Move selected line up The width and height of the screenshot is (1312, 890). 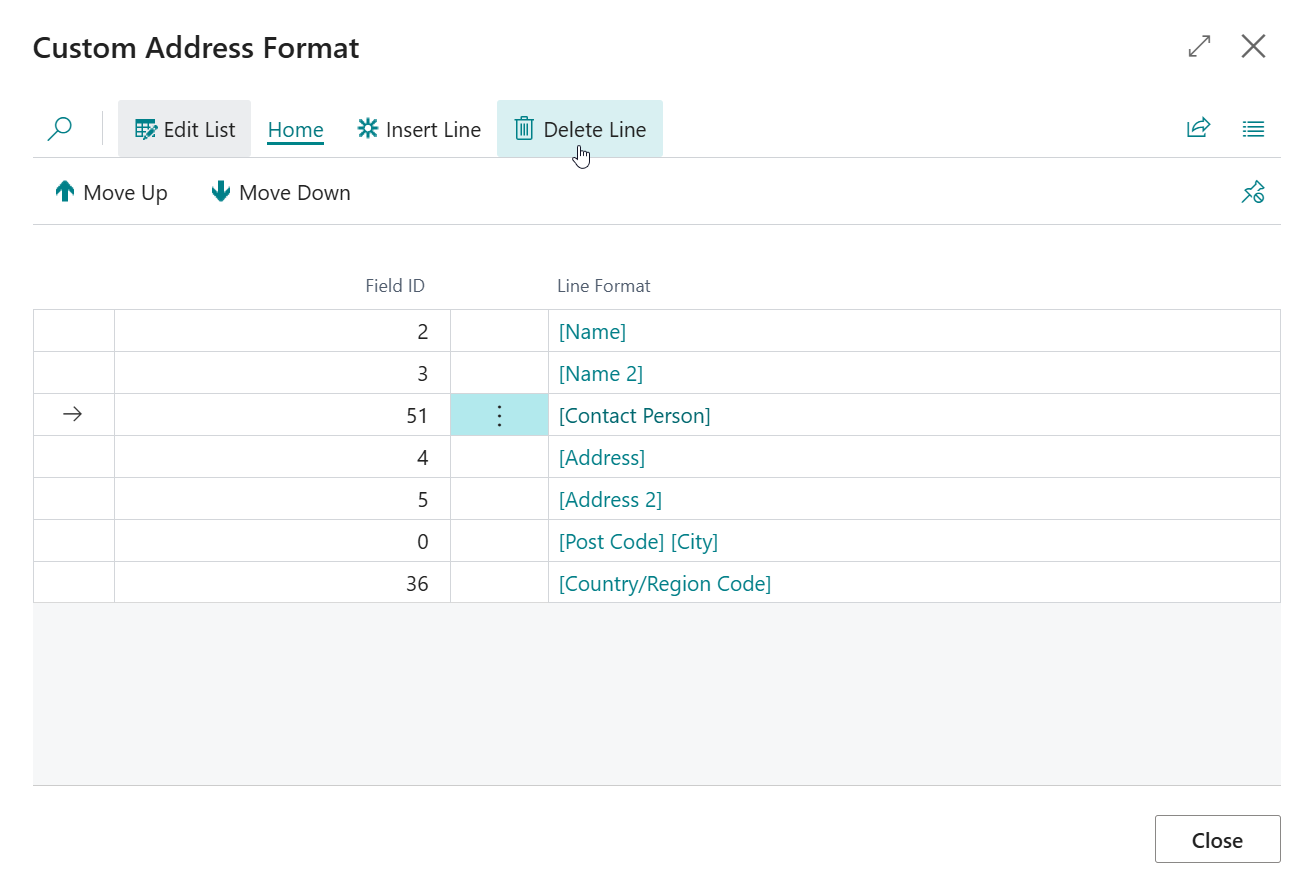(111, 192)
